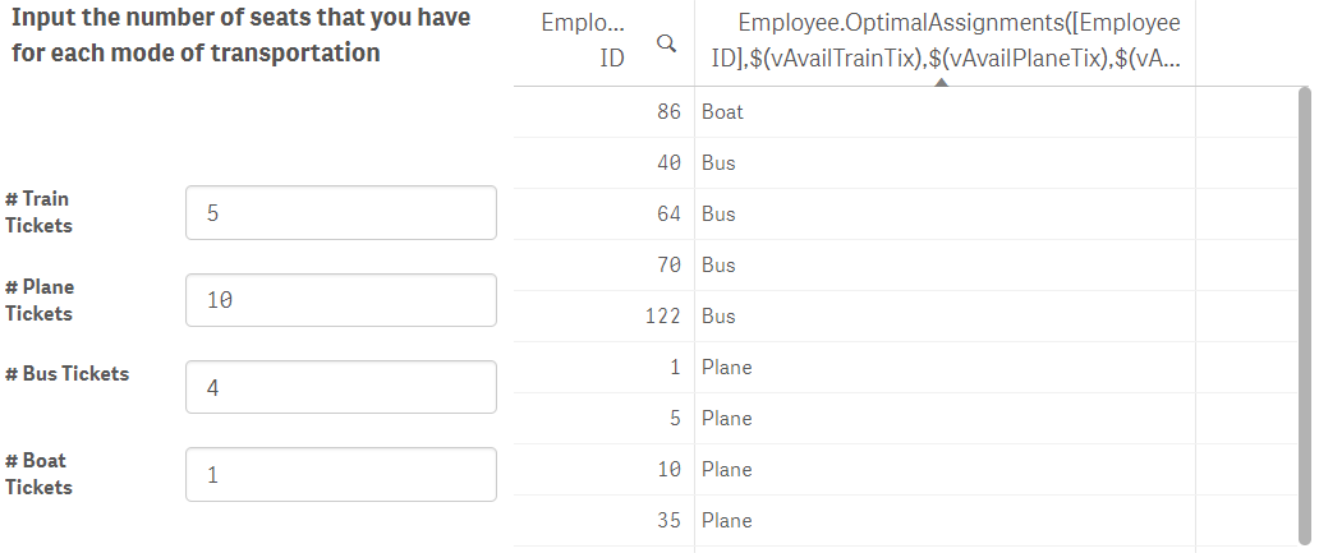1319x553 pixels.
Task: Select employee ID 86 cell
Action: click(605, 112)
